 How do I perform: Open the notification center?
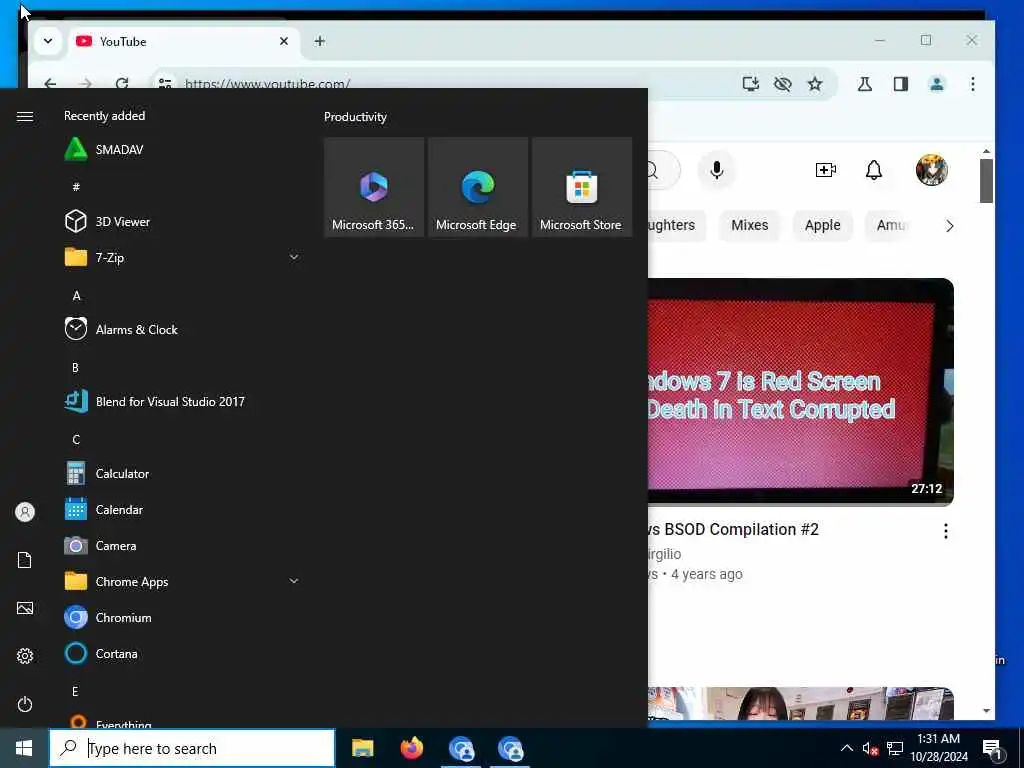click(993, 749)
